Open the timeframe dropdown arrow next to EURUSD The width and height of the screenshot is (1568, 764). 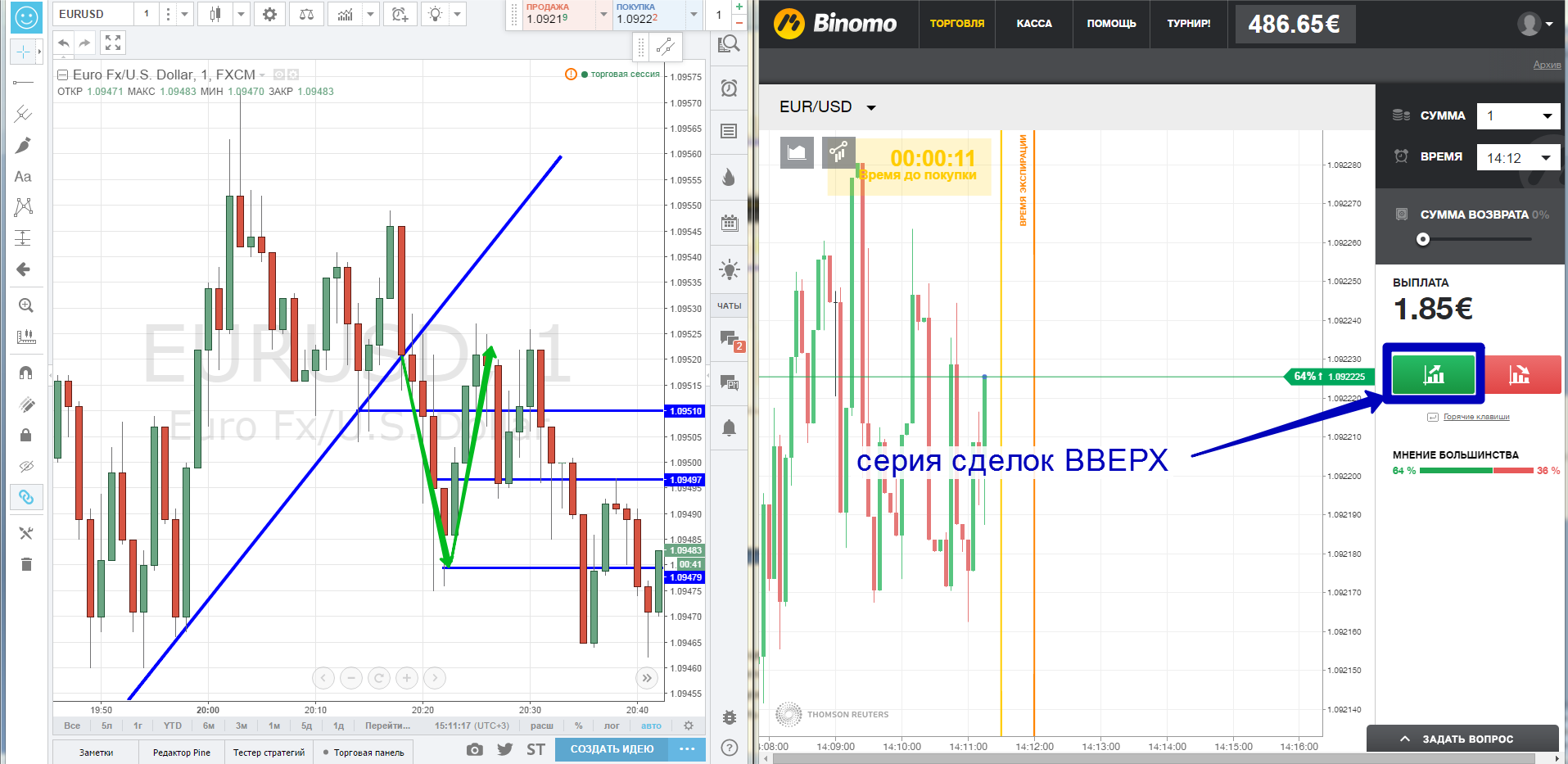(x=185, y=14)
